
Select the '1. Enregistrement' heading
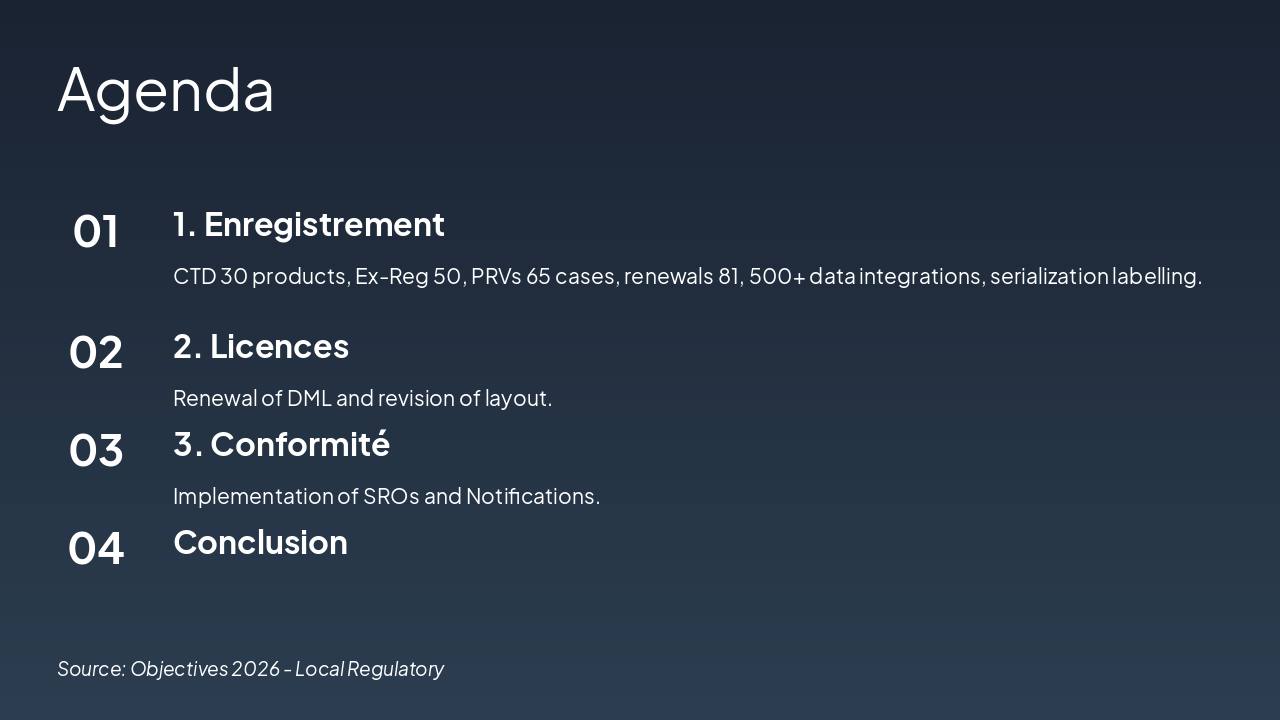point(308,225)
